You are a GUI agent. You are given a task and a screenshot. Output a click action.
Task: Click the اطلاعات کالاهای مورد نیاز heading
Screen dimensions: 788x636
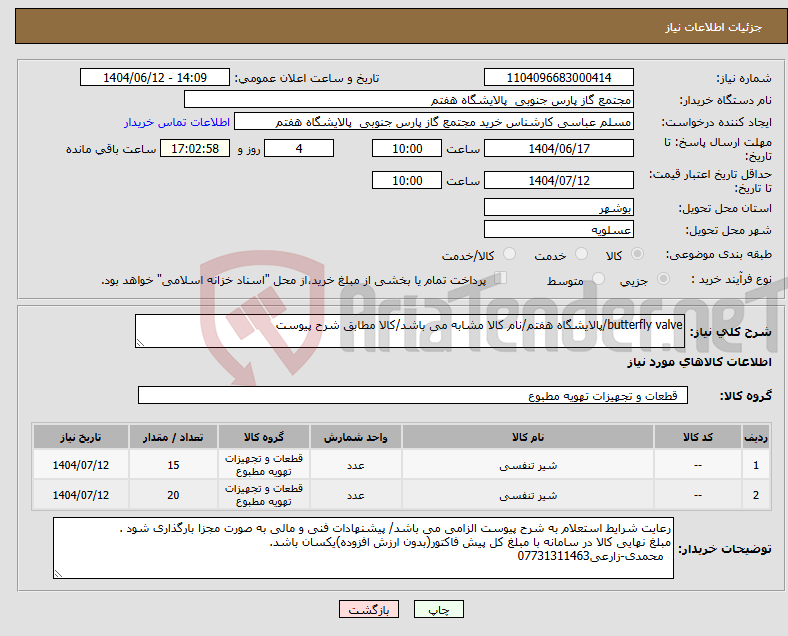699,362
